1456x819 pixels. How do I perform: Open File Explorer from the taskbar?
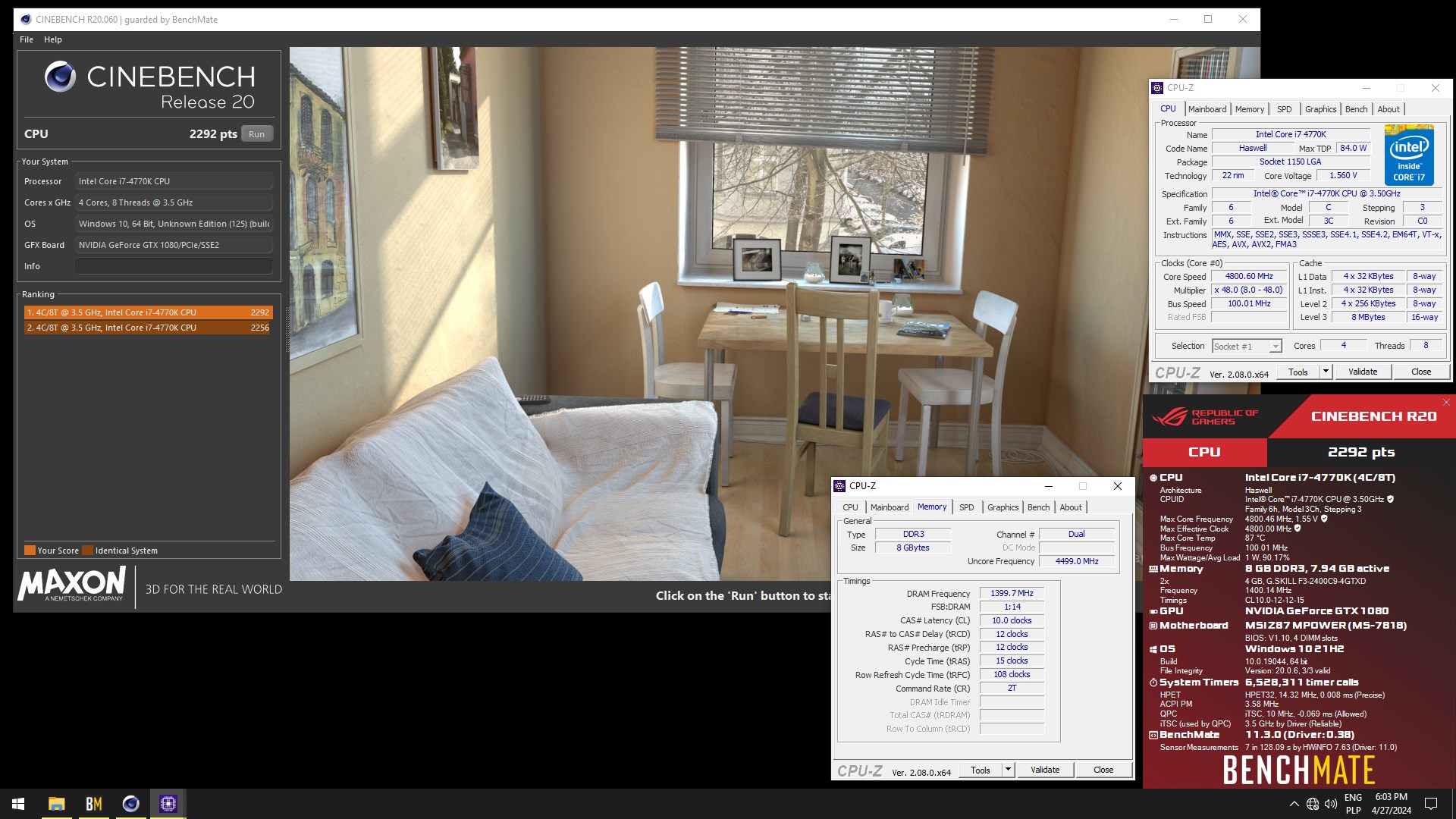pyautogui.click(x=56, y=804)
